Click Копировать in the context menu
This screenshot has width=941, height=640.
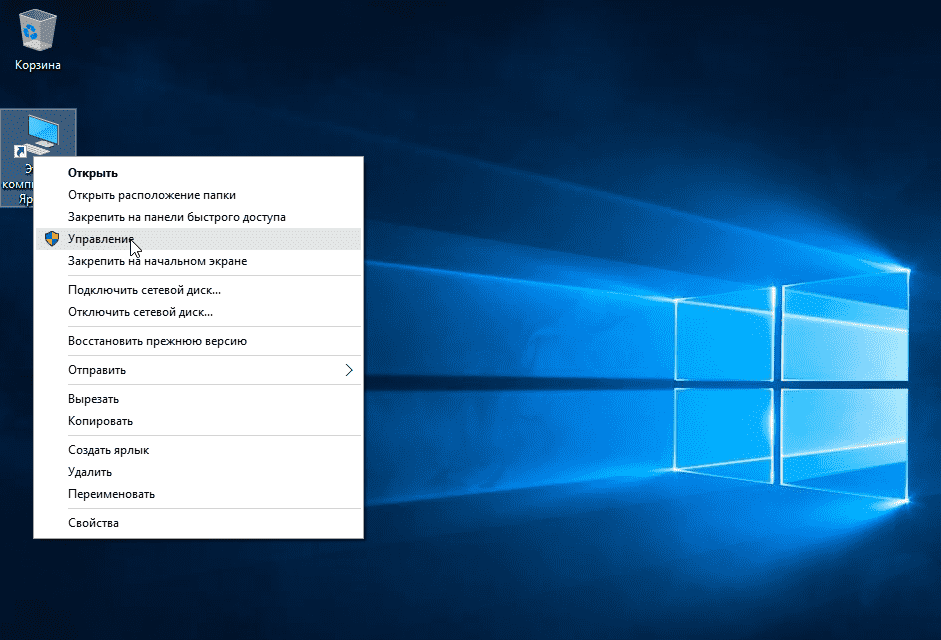[100, 421]
